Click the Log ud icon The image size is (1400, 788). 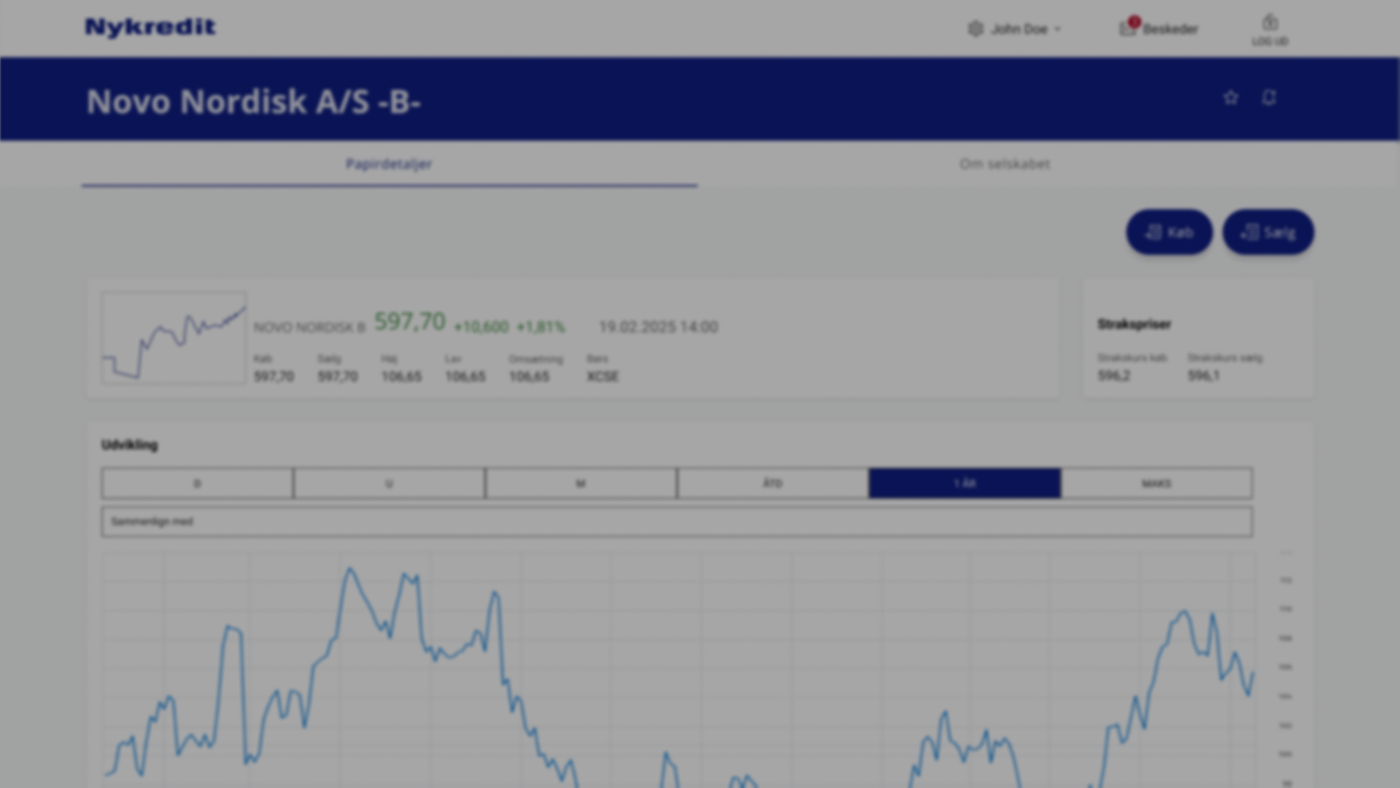pos(1269,23)
